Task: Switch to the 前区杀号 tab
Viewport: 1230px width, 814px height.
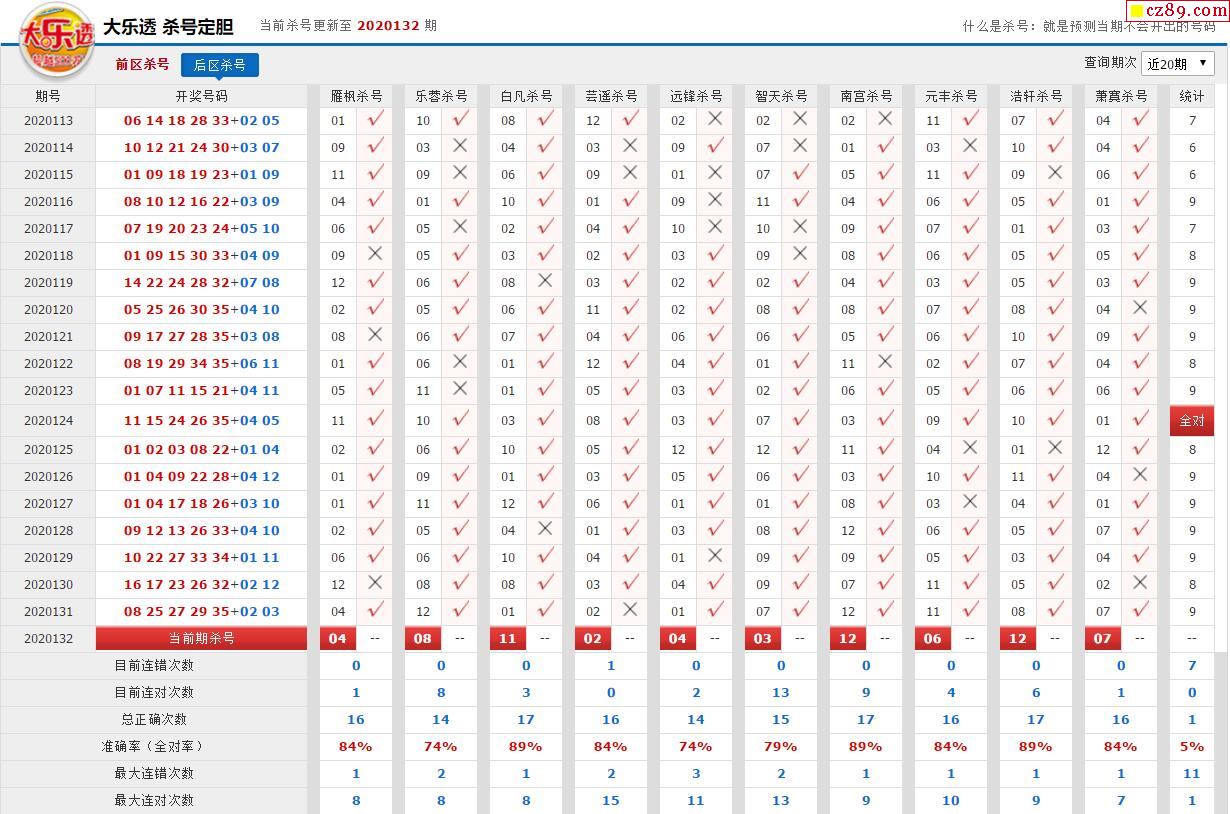Action: pos(142,64)
